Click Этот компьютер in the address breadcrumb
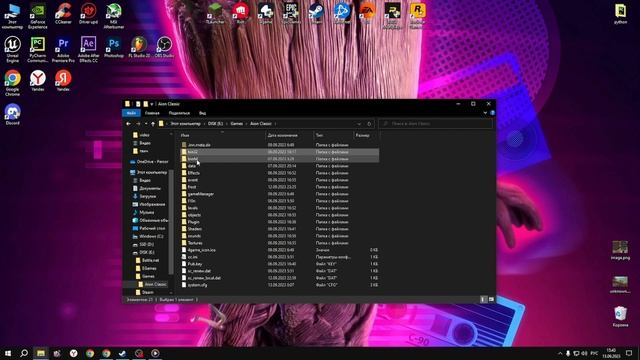 186,124
